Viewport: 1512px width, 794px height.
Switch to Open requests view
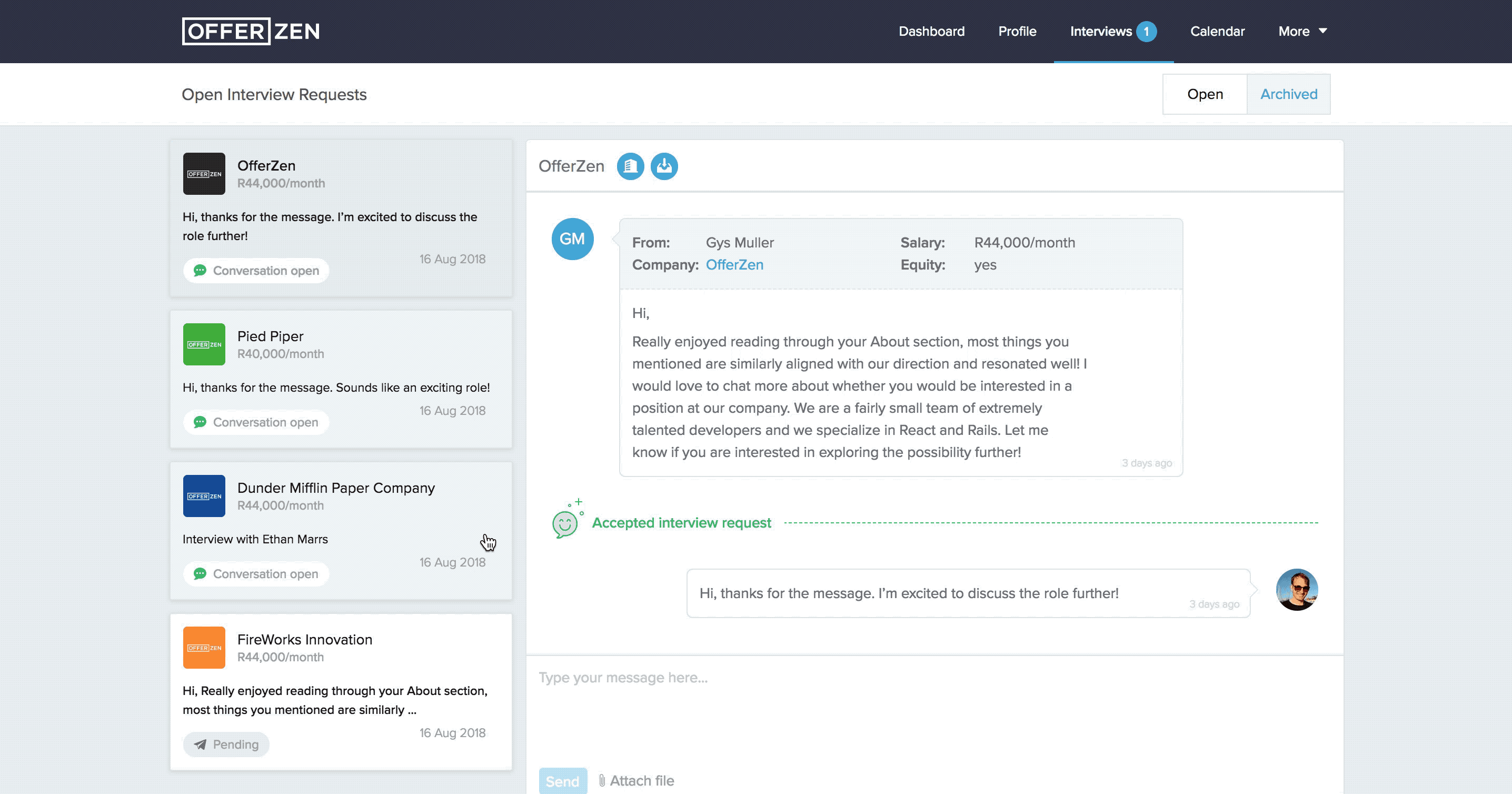pyautogui.click(x=1205, y=94)
